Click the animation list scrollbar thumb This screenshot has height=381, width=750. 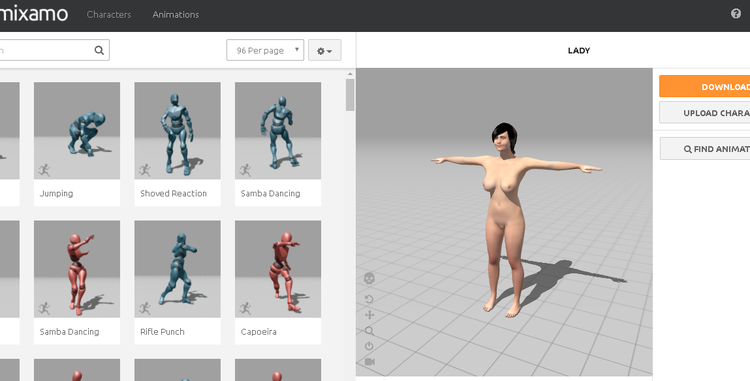(x=350, y=95)
